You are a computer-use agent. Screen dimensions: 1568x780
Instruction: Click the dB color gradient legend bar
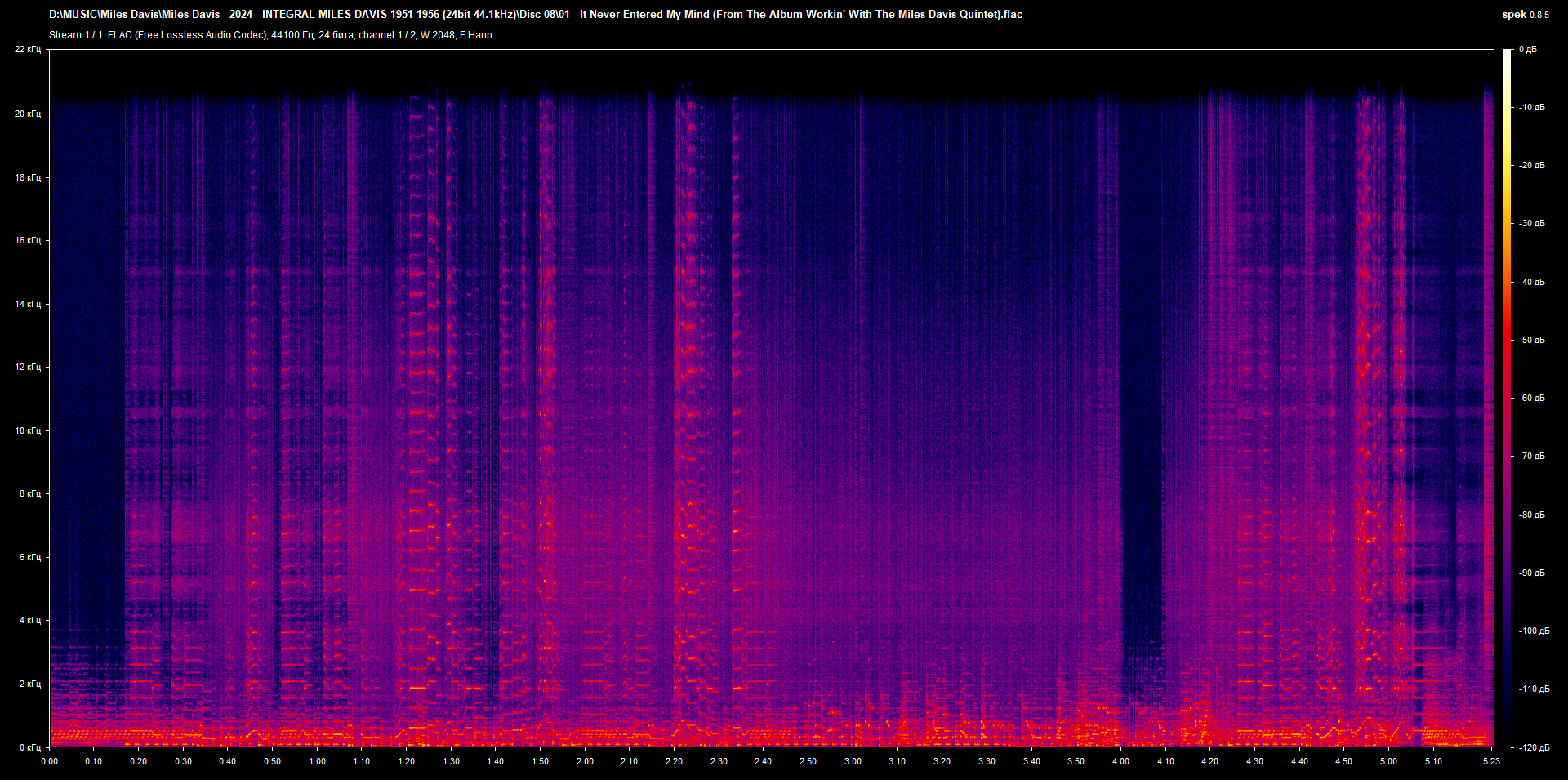click(x=1507, y=398)
